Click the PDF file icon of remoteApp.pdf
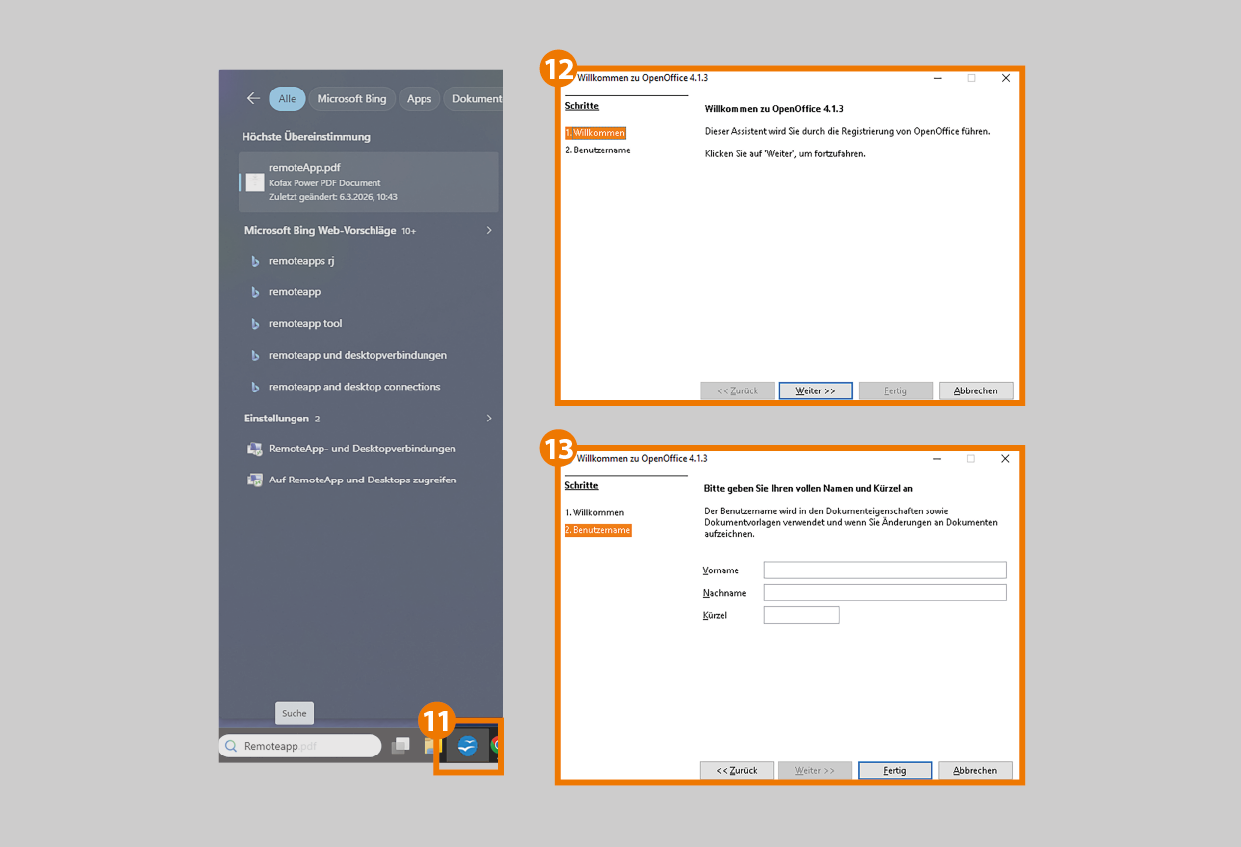Viewport: 1241px width, 847px height. pos(255,182)
